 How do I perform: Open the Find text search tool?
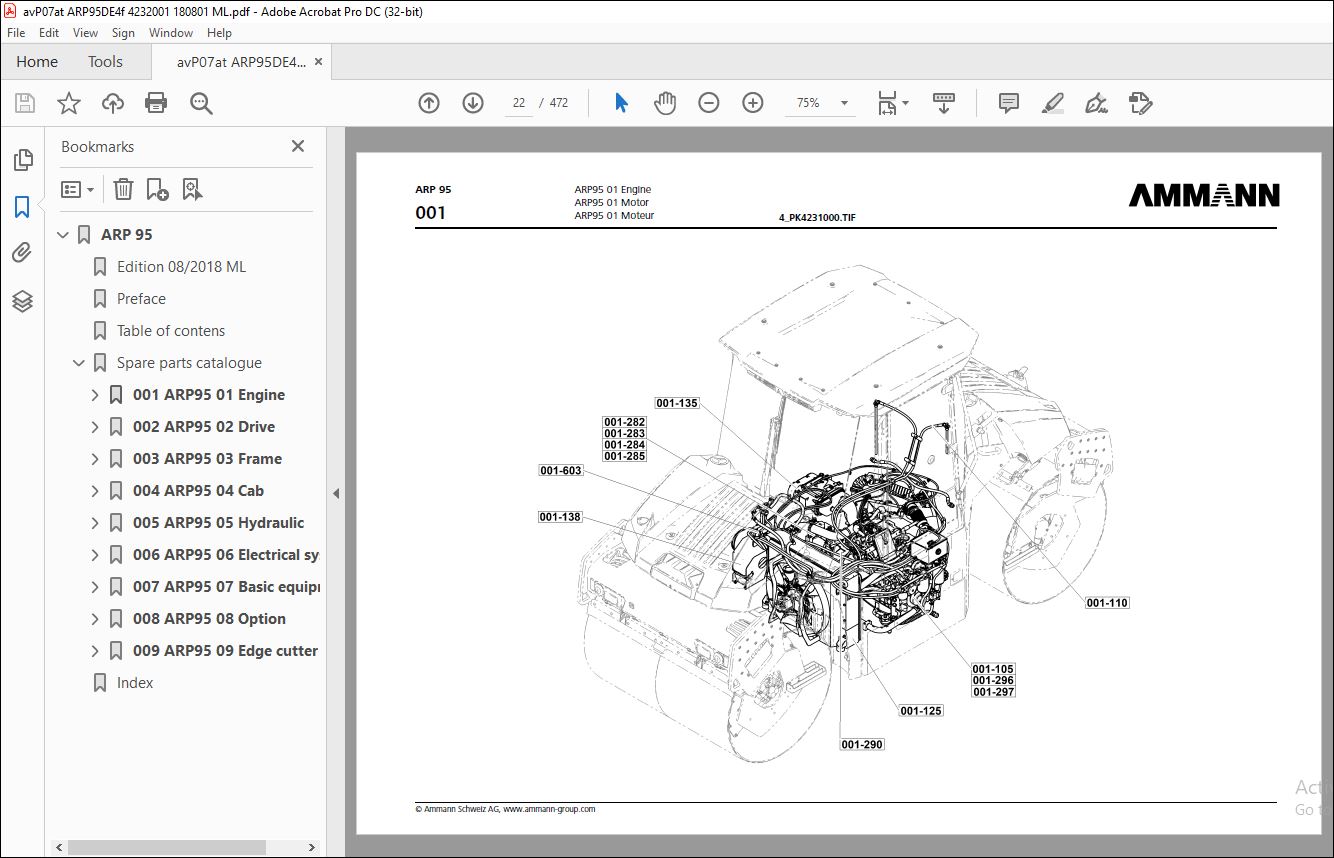coord(201,103)
